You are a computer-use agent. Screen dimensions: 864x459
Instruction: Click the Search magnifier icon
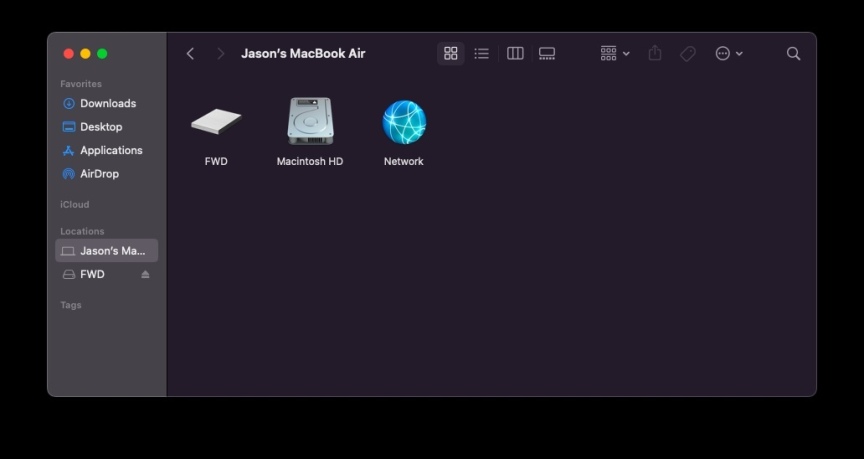[793, 53]
